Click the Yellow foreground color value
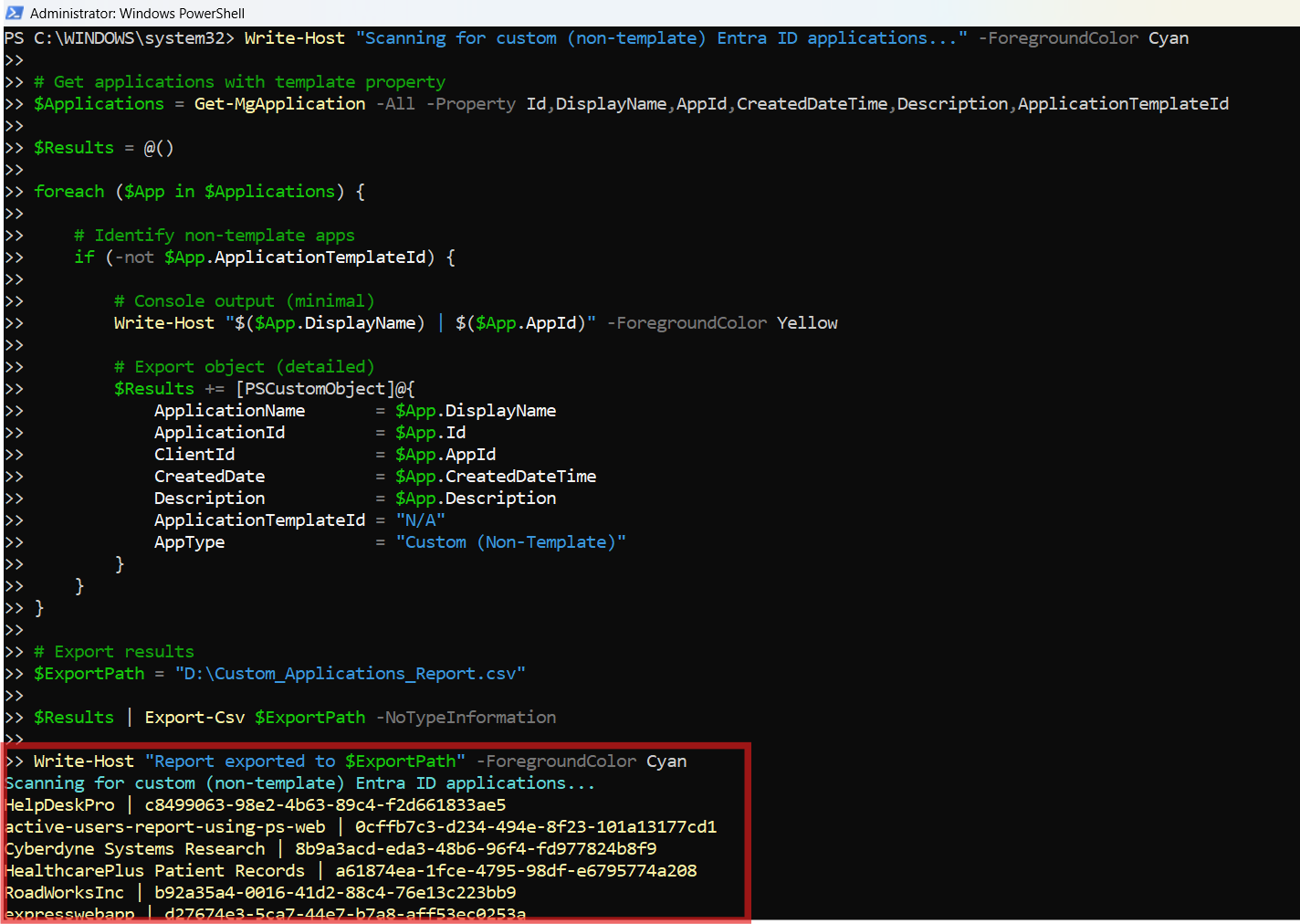 (x=807, y=323)
